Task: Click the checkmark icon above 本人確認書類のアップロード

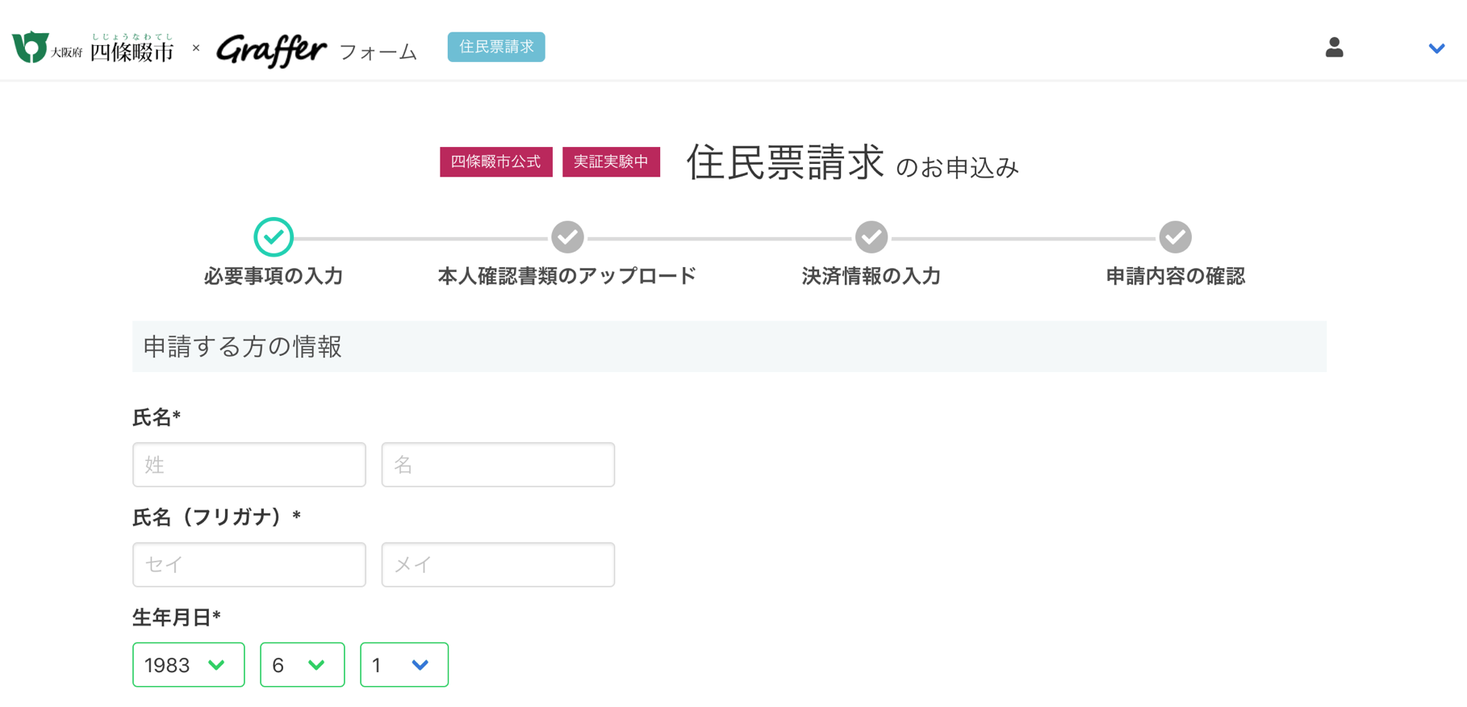Action: click(567, 237)
